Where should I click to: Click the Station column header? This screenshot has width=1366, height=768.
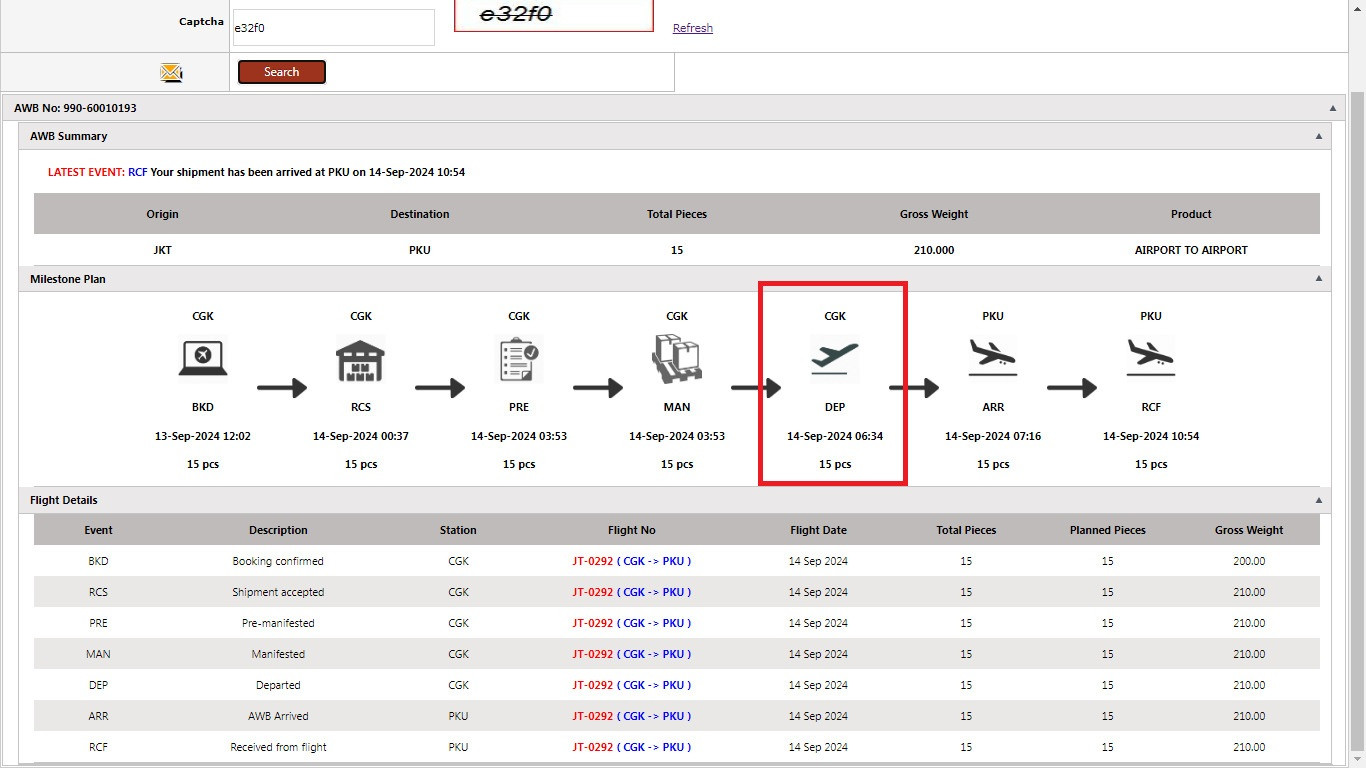458,530
